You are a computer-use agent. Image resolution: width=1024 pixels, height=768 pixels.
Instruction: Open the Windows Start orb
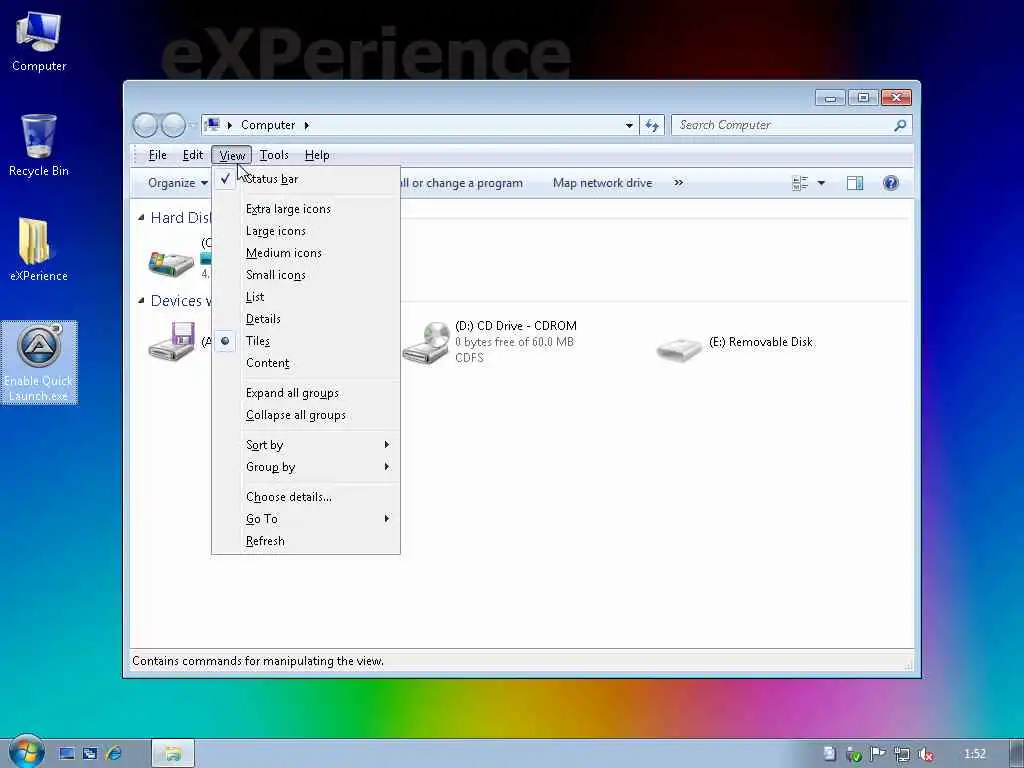tap(26, 751)
